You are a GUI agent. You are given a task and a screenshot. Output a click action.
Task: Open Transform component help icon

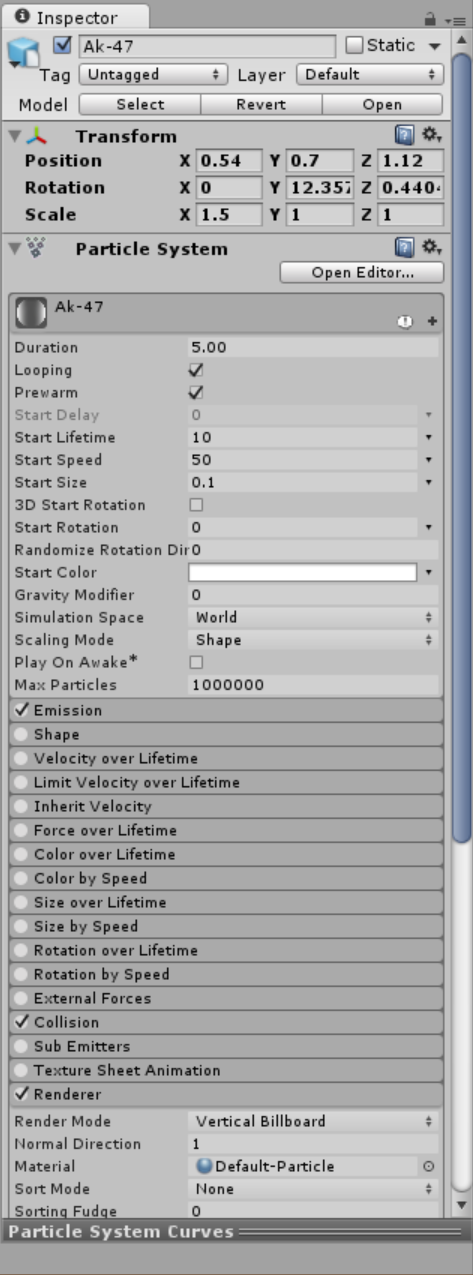(404, 135)
